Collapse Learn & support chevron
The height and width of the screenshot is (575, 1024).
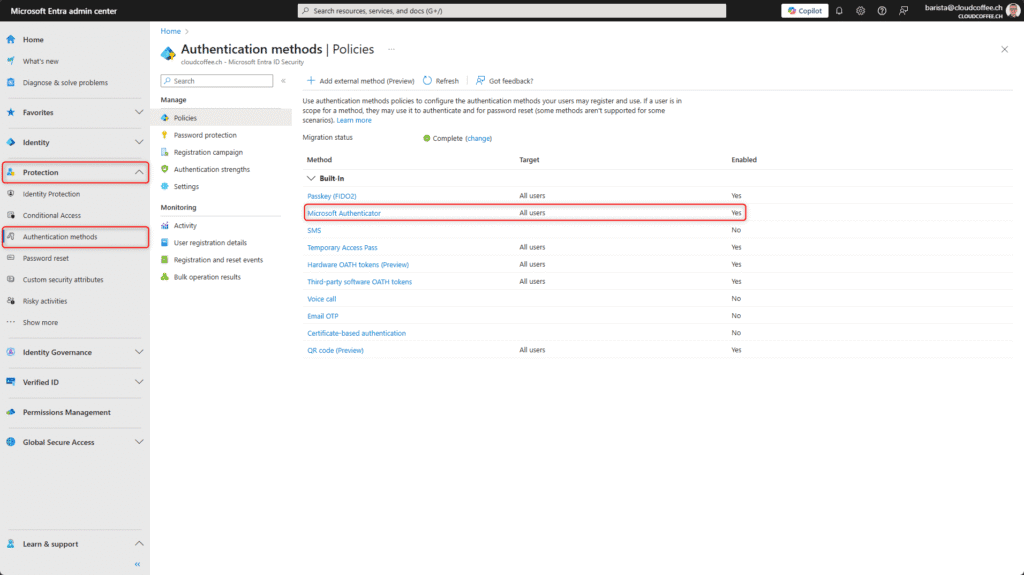coord(139,544)
